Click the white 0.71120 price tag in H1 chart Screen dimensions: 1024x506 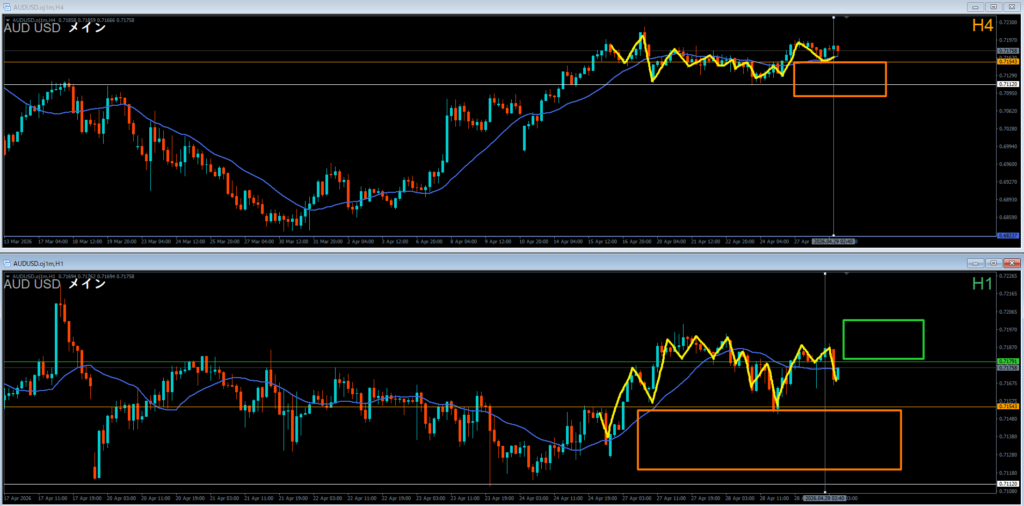(1006, 484)
